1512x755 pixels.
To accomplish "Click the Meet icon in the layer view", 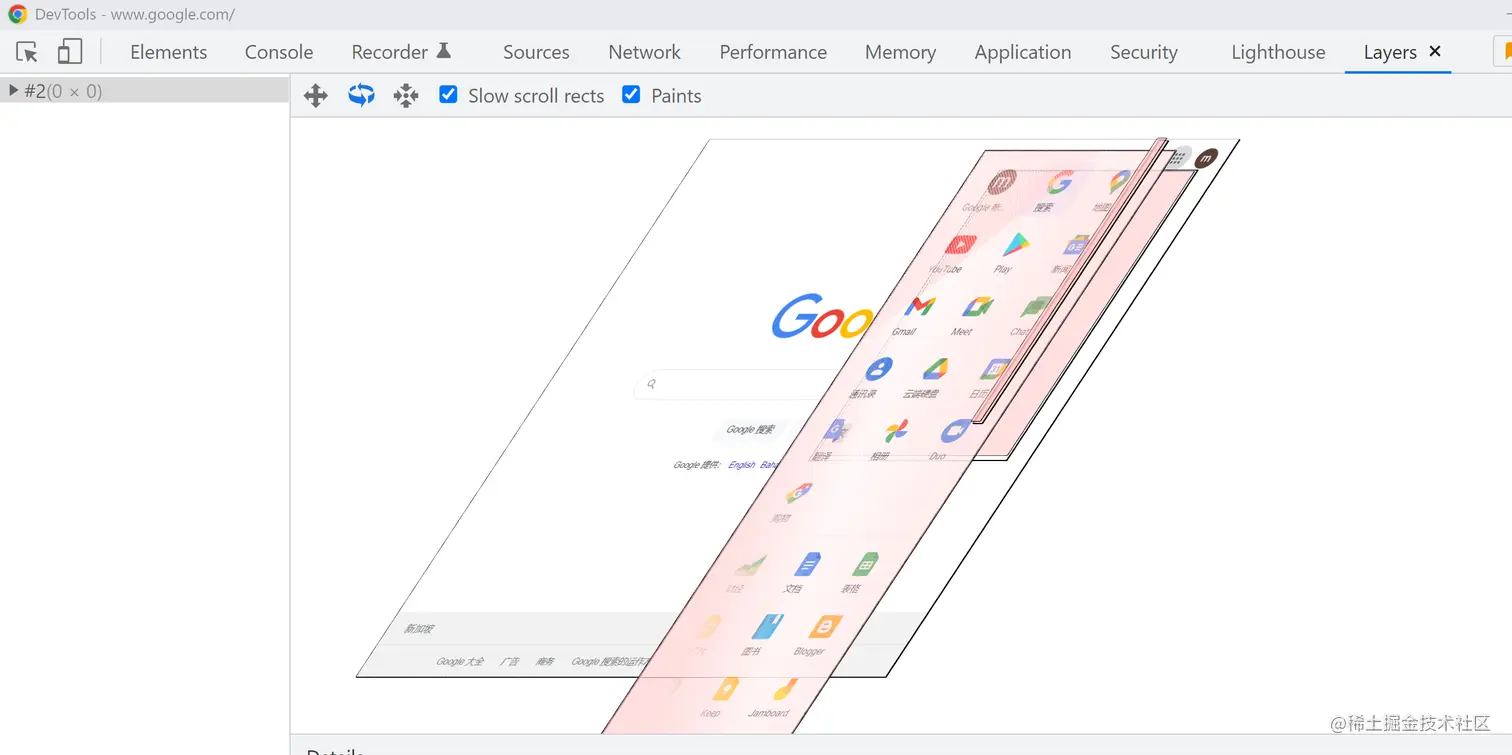I will [977, 307].
